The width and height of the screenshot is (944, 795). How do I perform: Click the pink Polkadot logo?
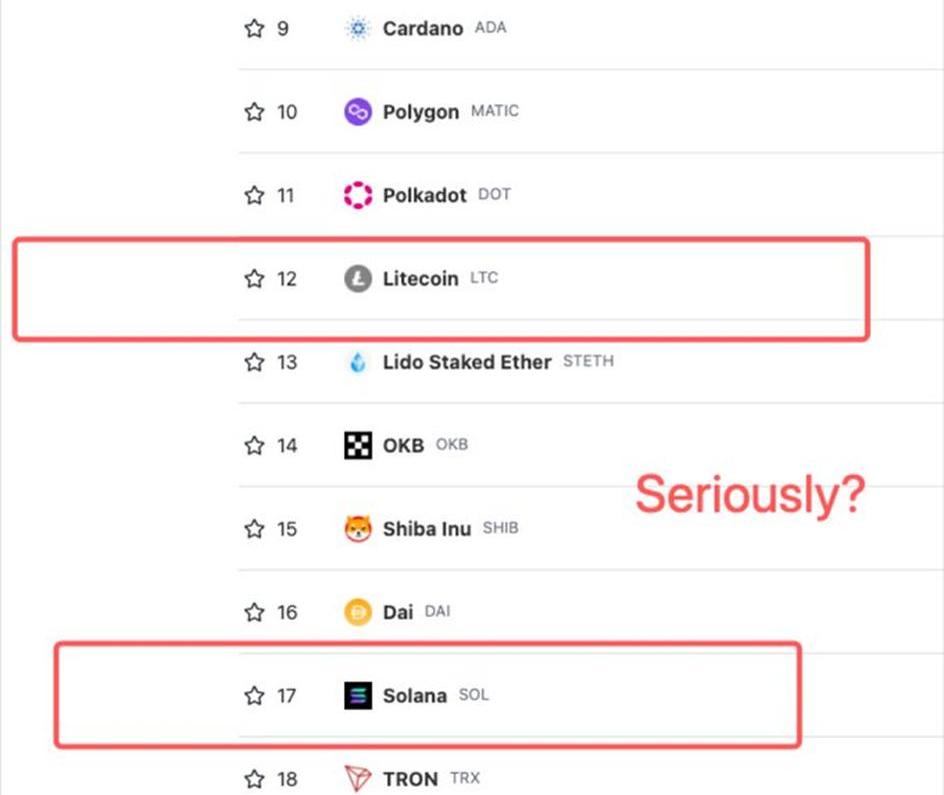[358, 195]
